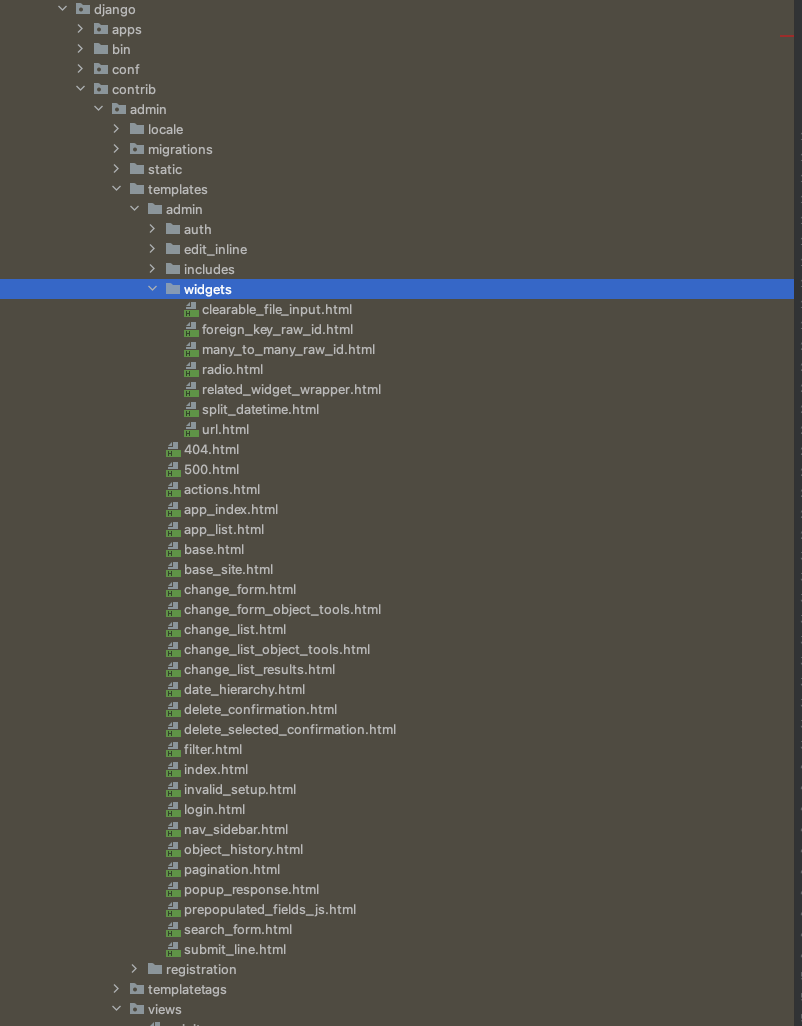Expand the includes folder chevron
Image resolution: width=802 pixels, height=1026 pixels.
(152, 269)
